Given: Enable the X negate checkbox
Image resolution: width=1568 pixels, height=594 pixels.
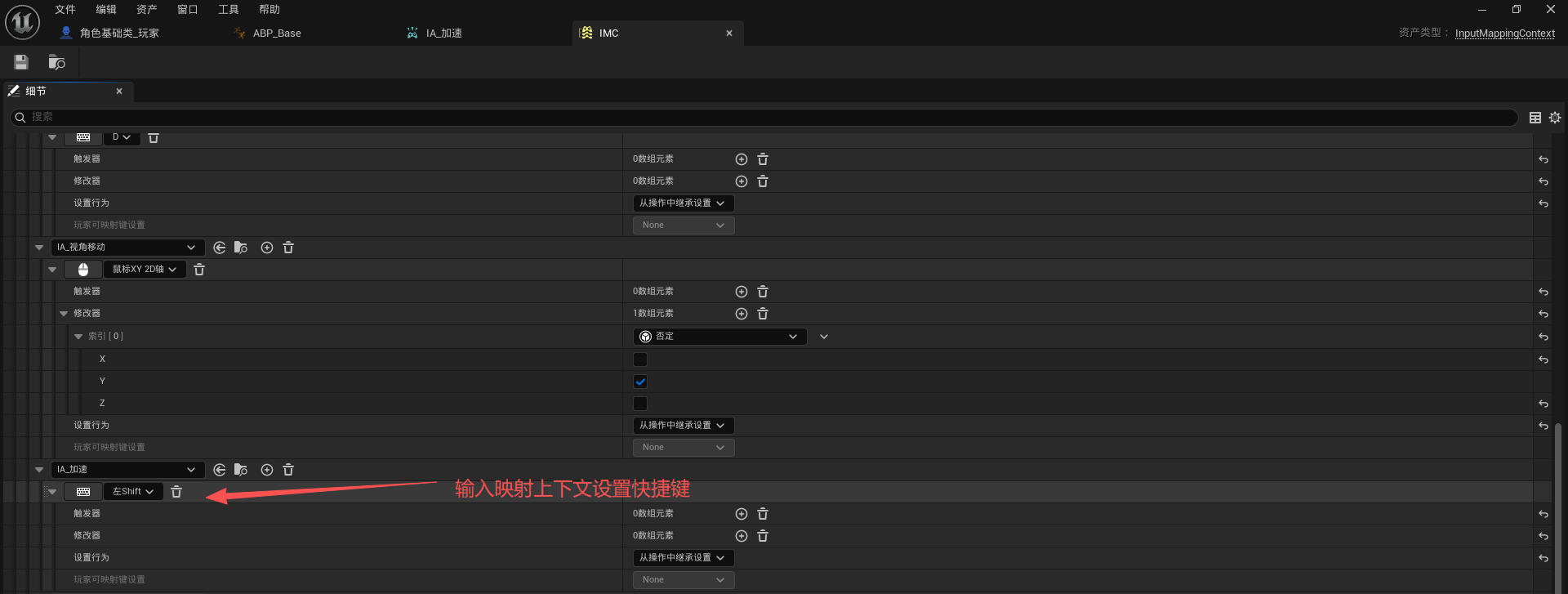Looking at the screenshot, I should (640, 360).
